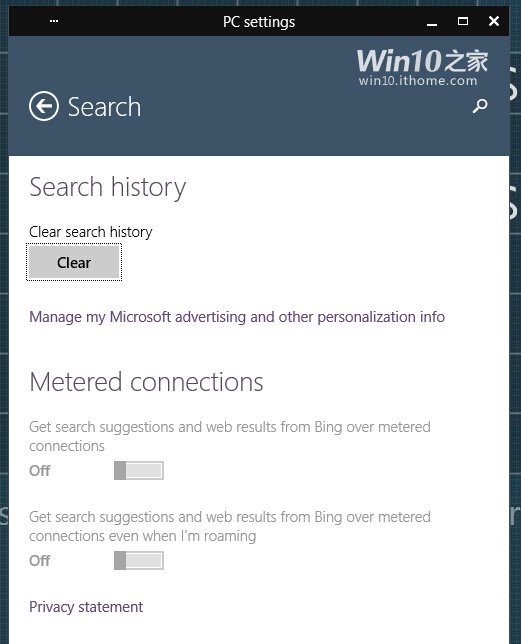Close the PC settings window

pos(494,21)
